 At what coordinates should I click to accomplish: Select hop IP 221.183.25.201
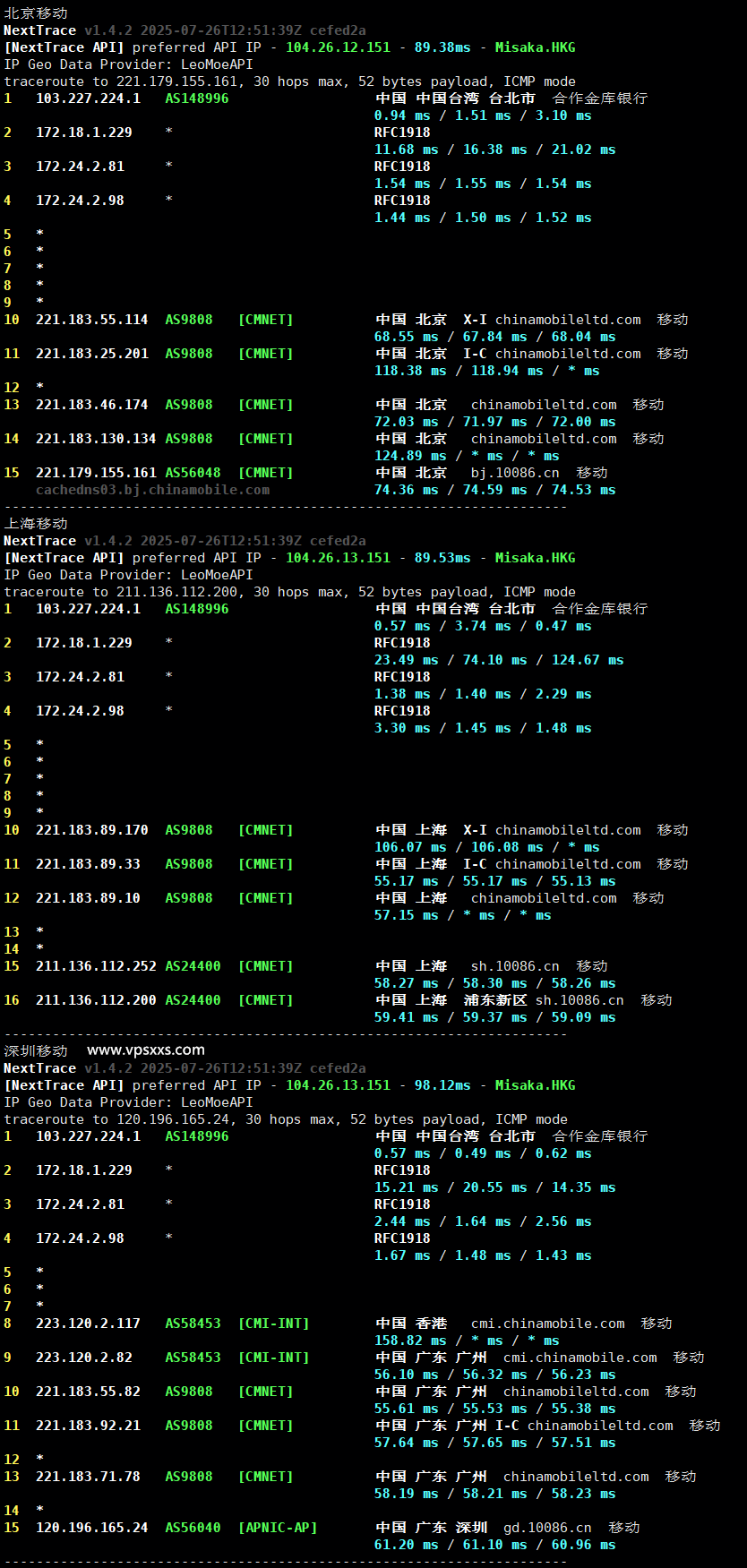tap(91, 354)
